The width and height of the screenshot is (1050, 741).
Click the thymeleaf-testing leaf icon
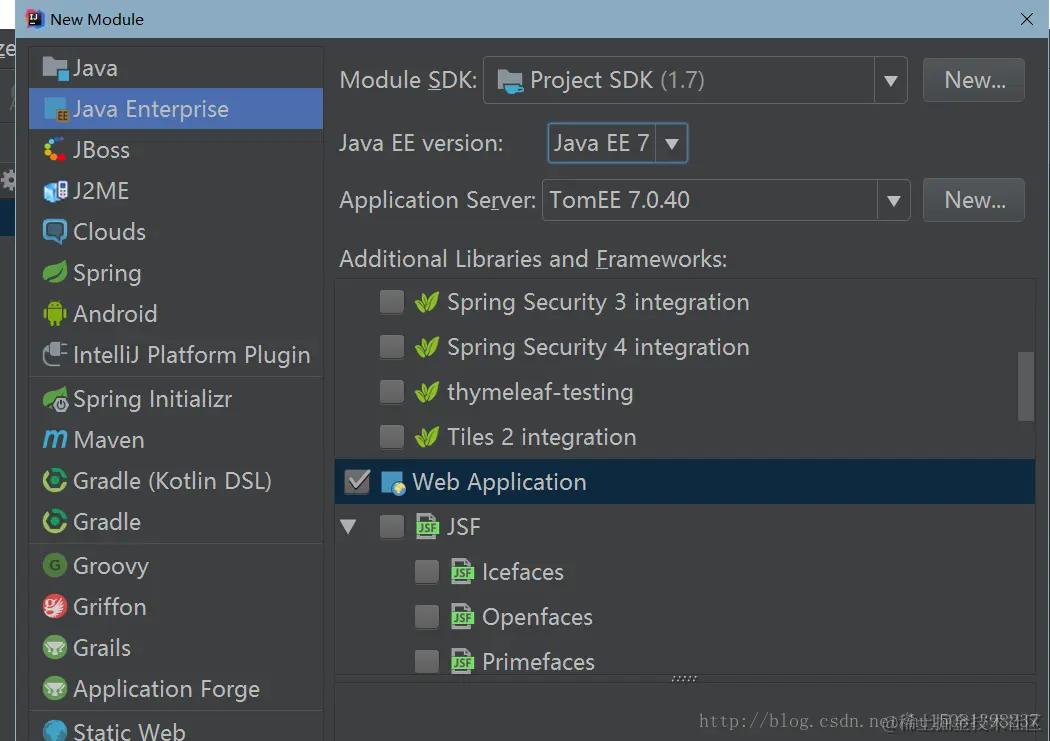pos(427,392)
